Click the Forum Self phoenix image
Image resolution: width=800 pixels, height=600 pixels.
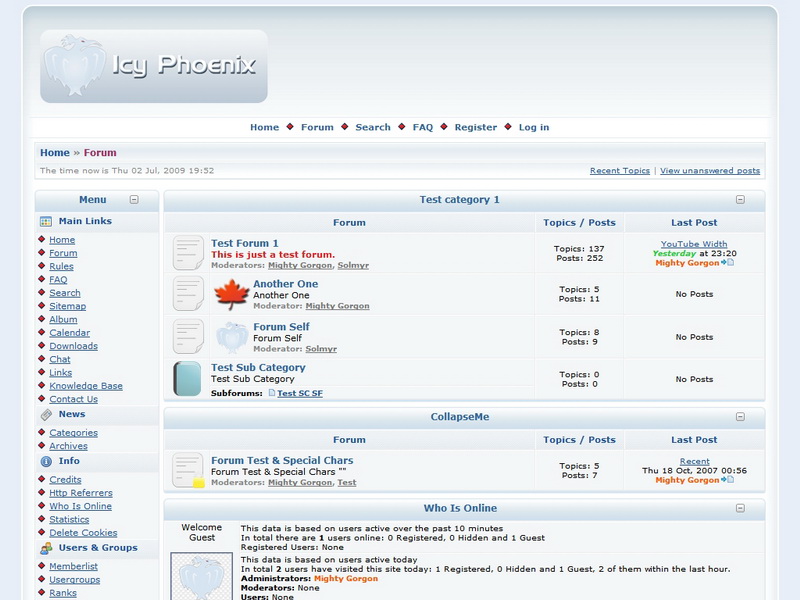[231, 337]
